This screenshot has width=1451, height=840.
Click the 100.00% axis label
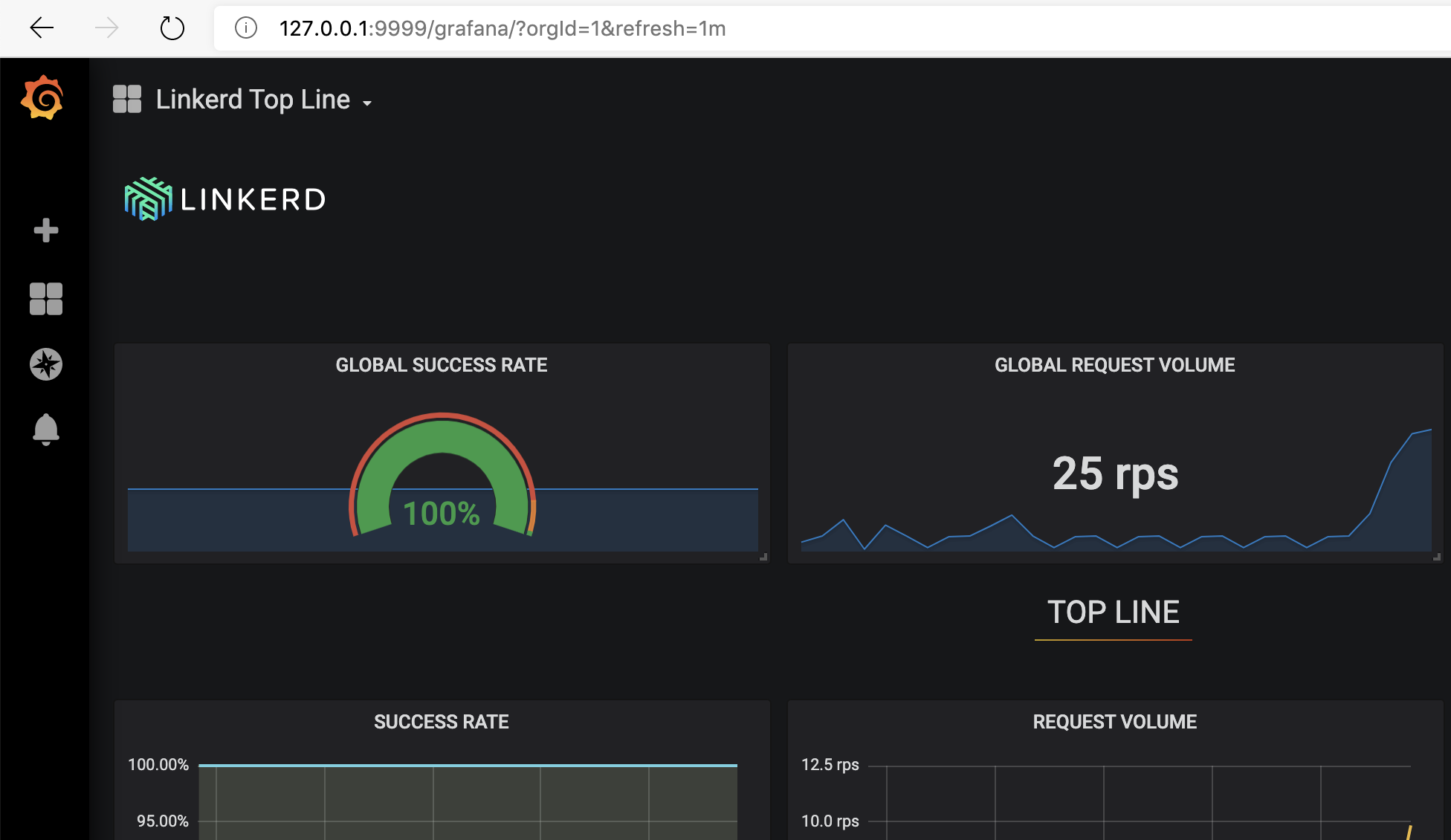click(158, 765)
